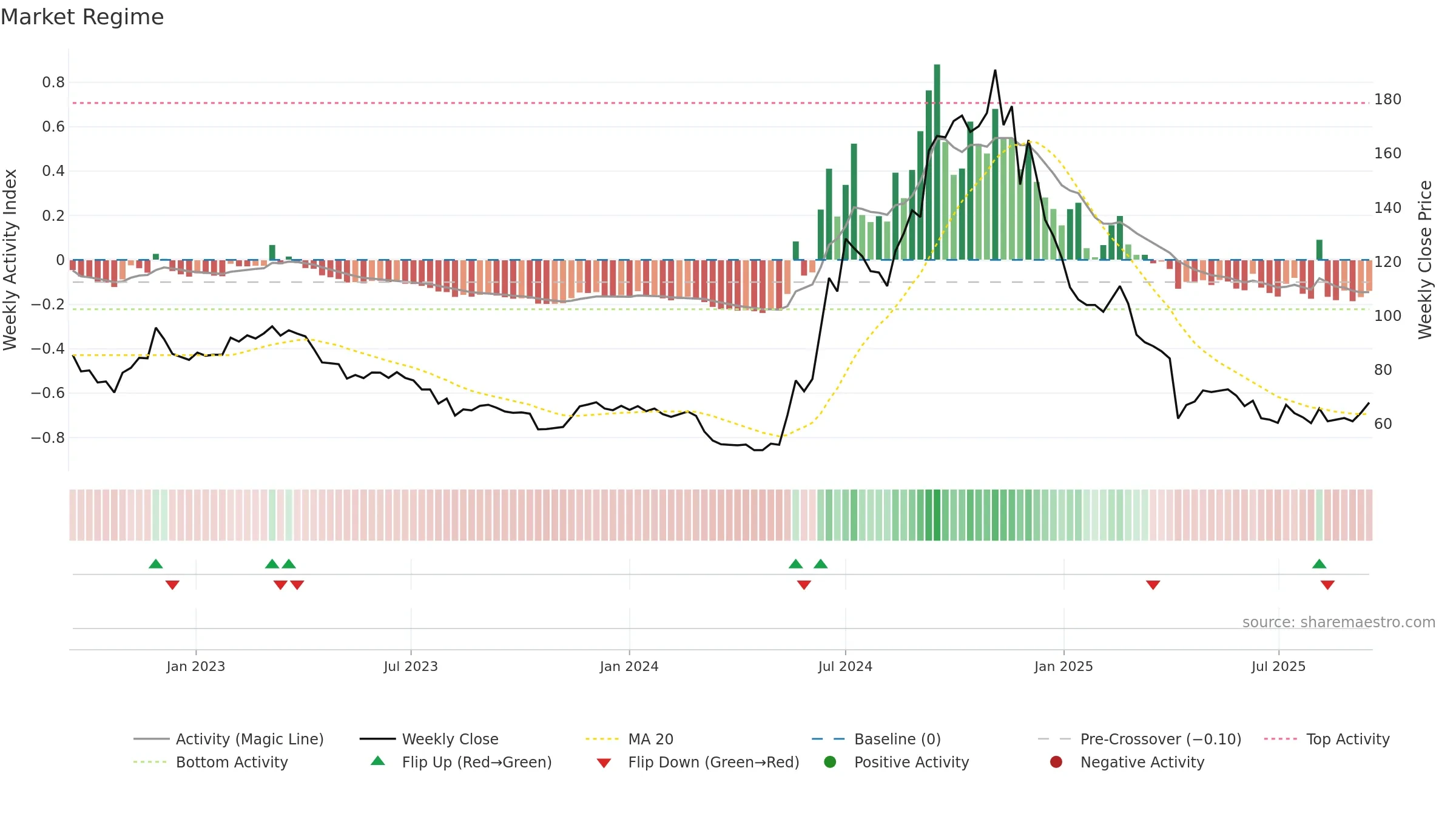The height and width of the screenshot is (819, 1456).
Task: Click the −0.8 activity axis tick
Action: click(48, 437)
